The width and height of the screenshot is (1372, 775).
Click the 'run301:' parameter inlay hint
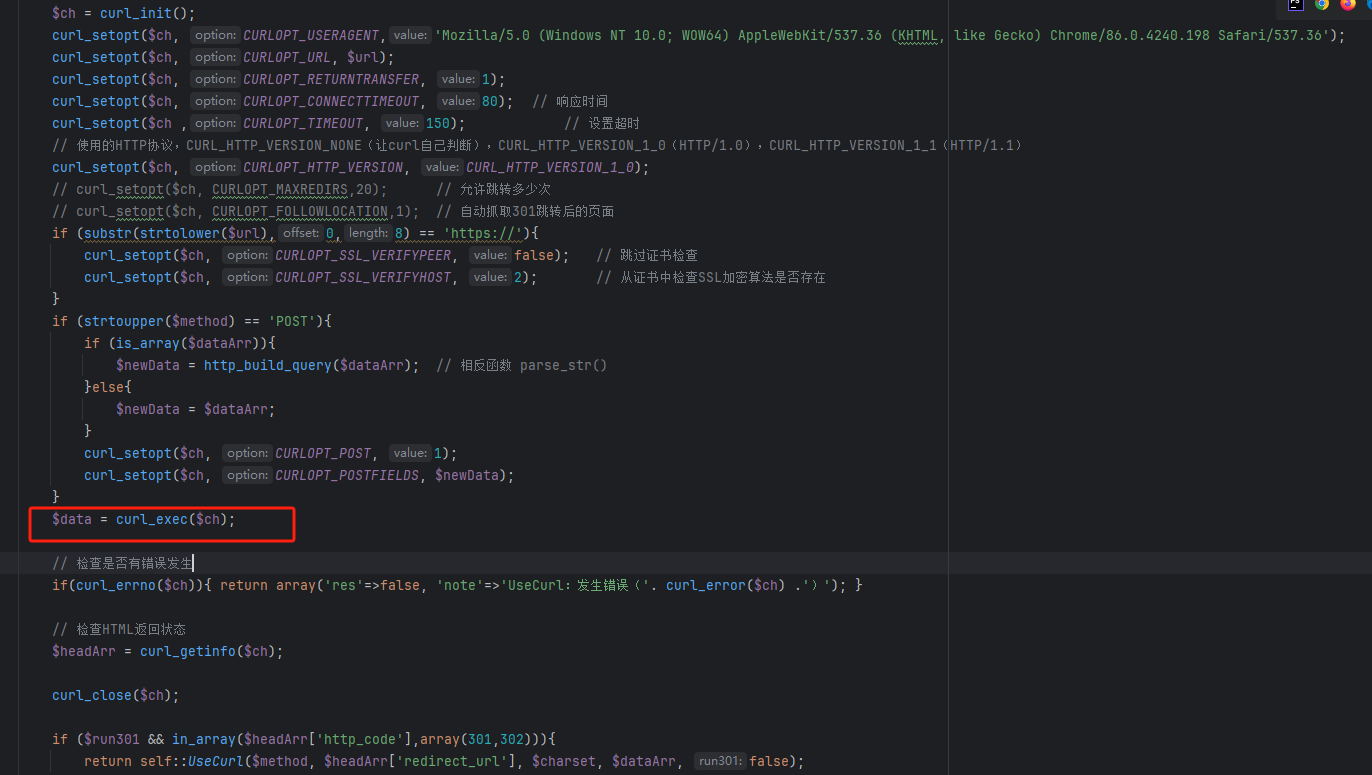tap(719, 761)
